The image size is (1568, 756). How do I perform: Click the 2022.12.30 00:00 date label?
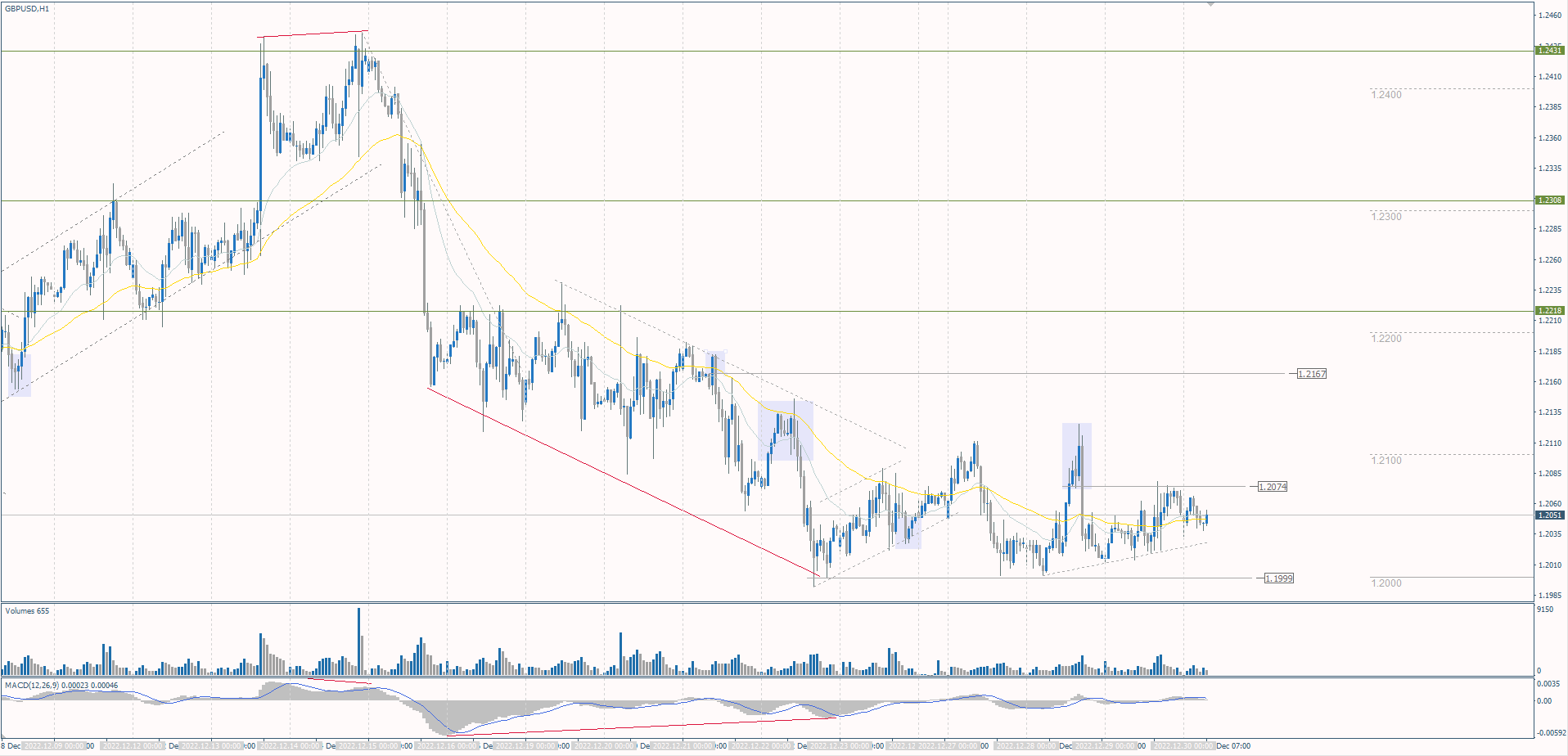1183,746
